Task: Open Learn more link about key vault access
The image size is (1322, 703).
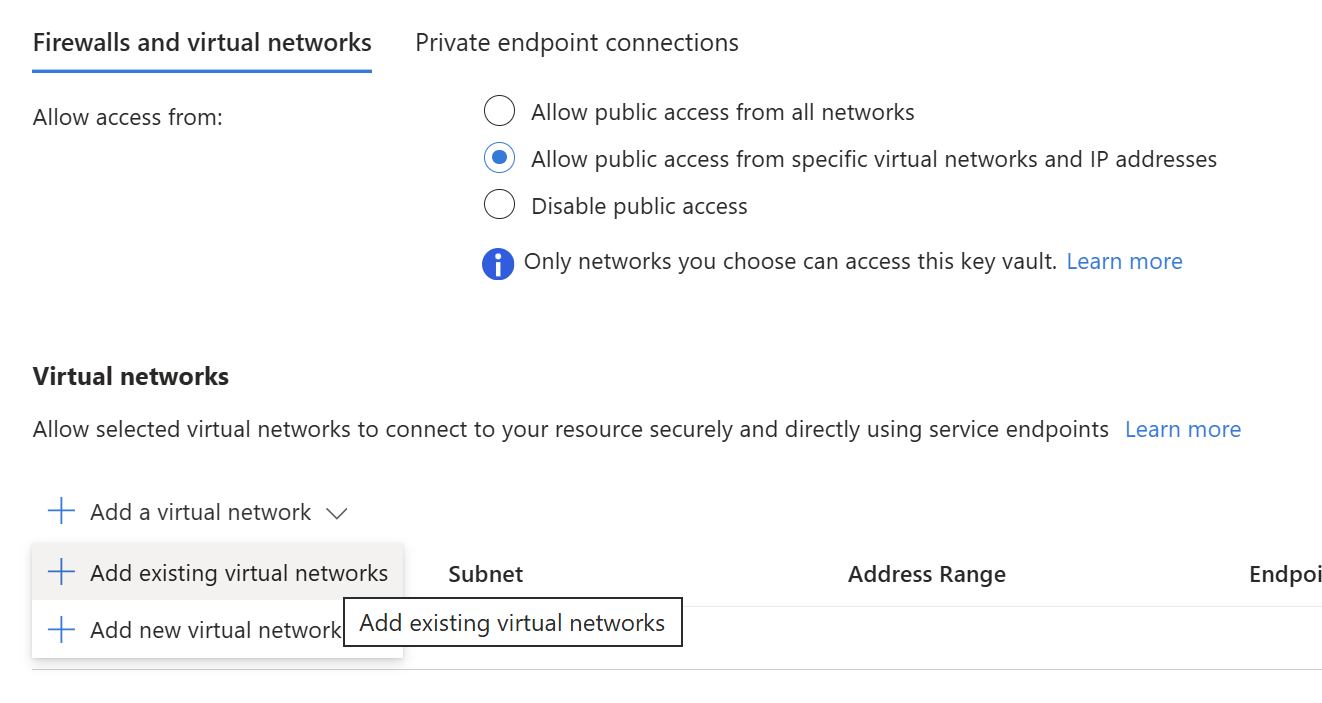Action: click(1124, 261)
